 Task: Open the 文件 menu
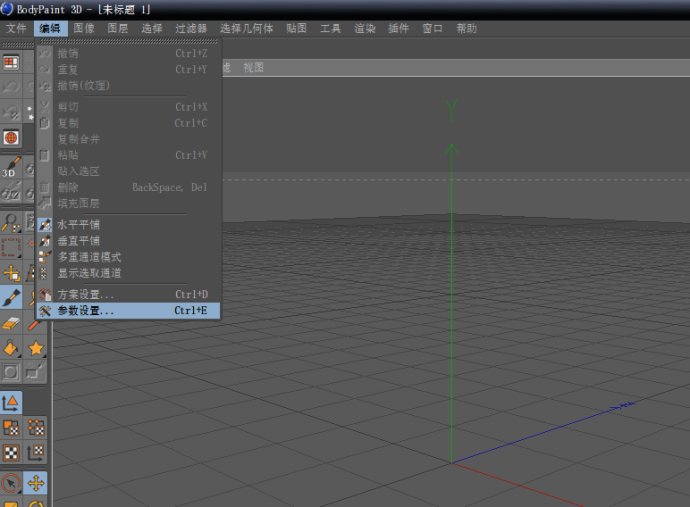pos(16,29)
